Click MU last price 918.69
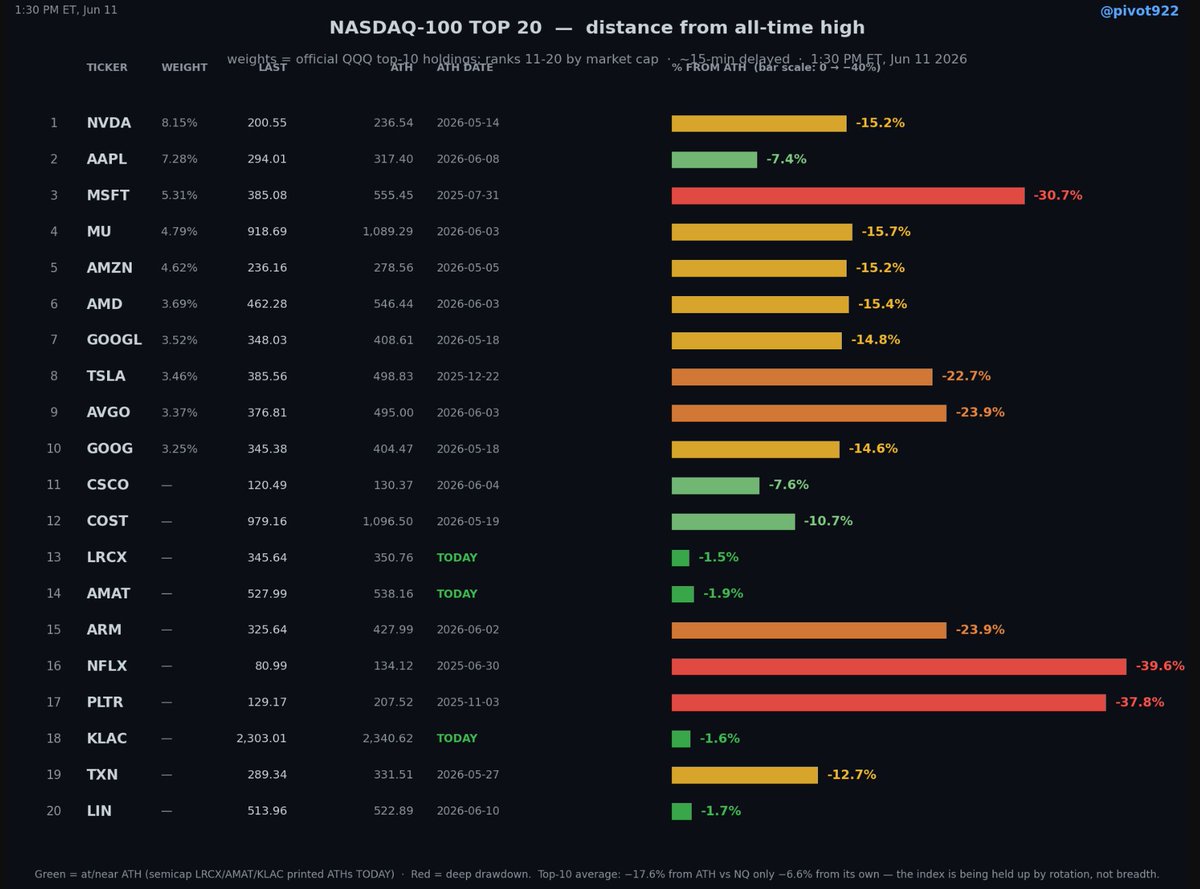This screenshot has height=889, width=1200. [267, 232]
